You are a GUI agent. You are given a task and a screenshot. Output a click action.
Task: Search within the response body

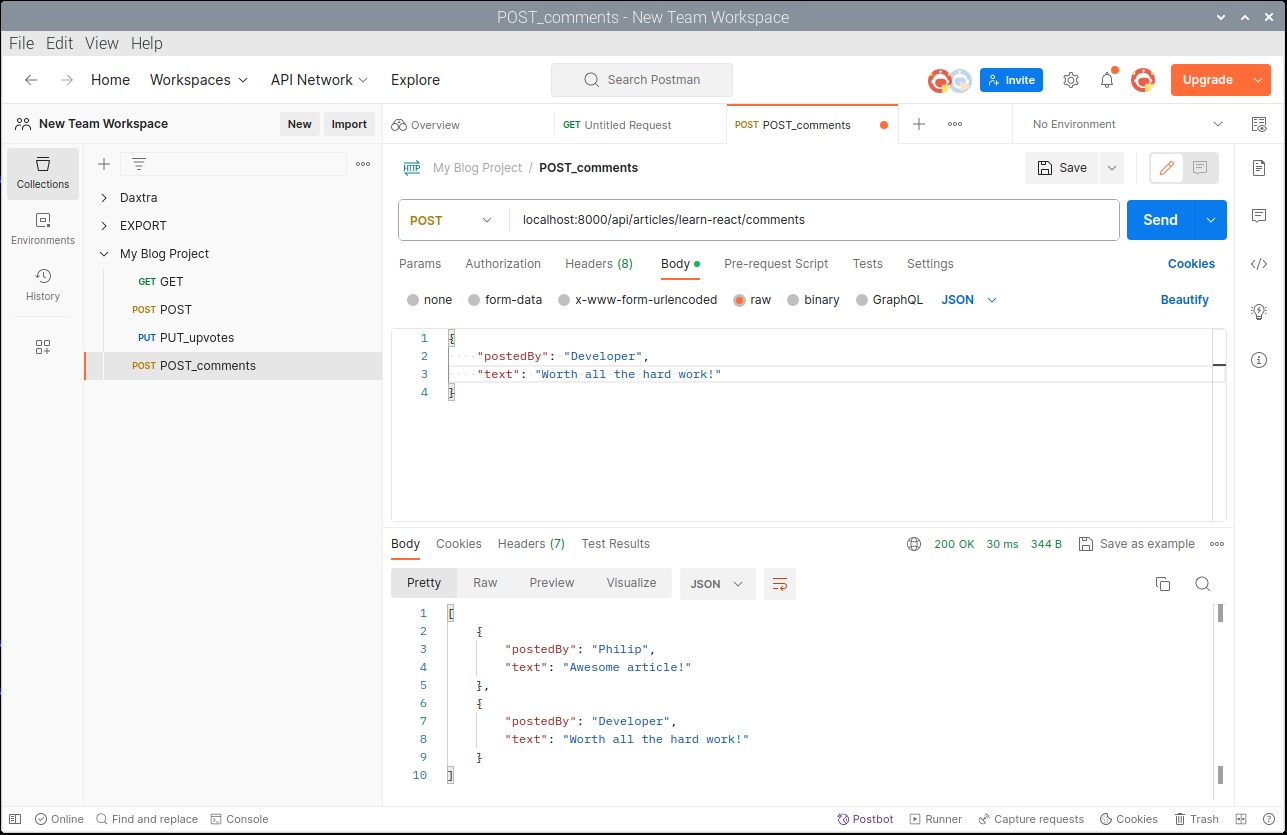click(1203, 584)
